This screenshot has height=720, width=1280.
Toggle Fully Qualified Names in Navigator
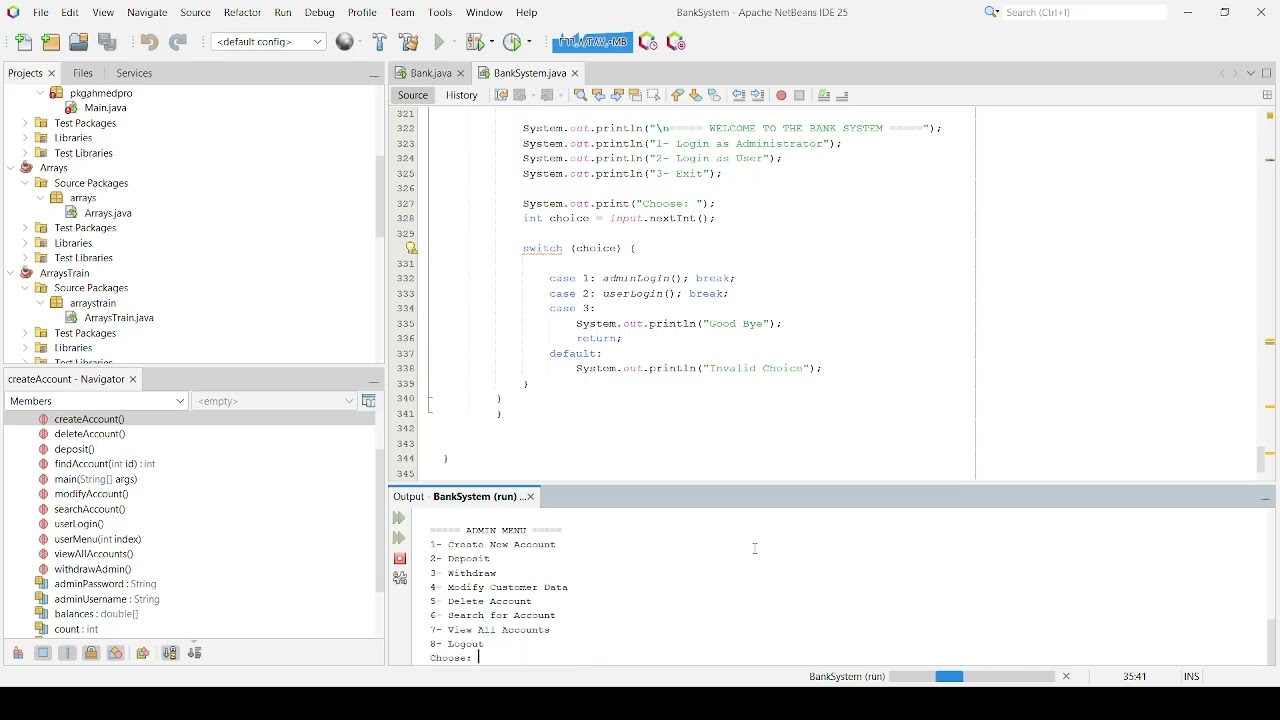[x=143, y=653]
